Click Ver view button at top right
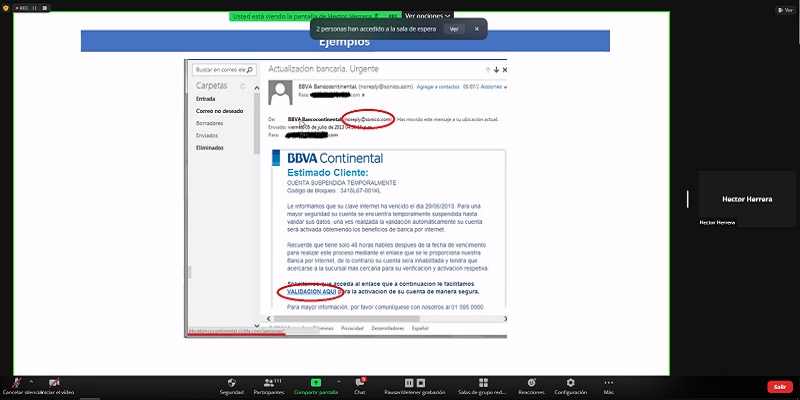 point(785,10)
